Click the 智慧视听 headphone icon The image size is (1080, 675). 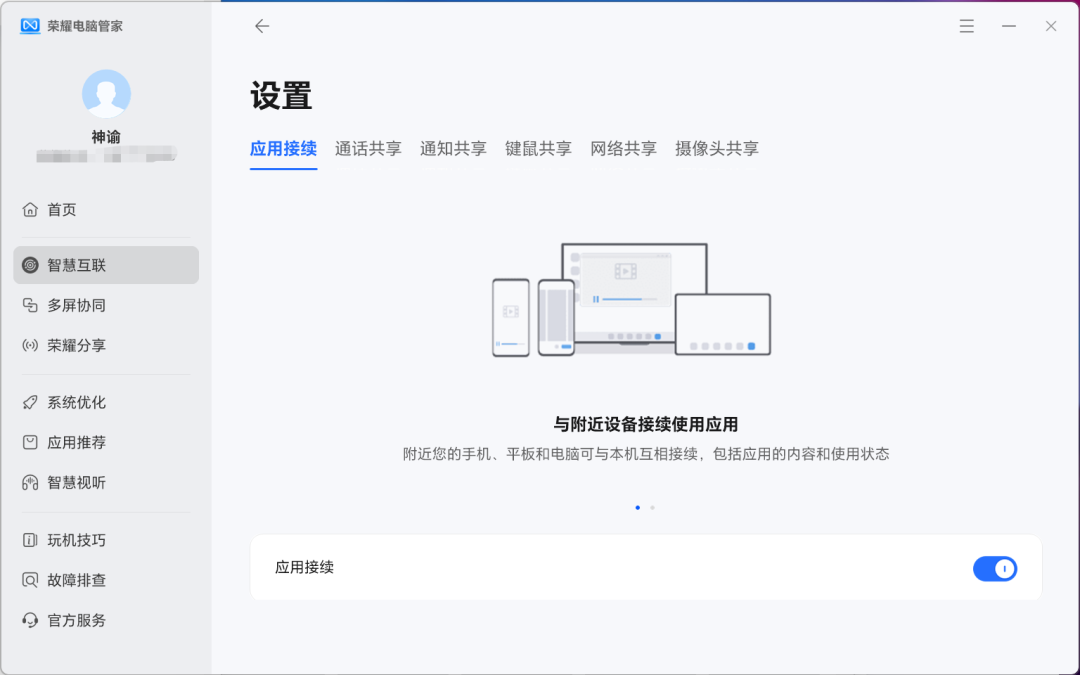point(30,482)
